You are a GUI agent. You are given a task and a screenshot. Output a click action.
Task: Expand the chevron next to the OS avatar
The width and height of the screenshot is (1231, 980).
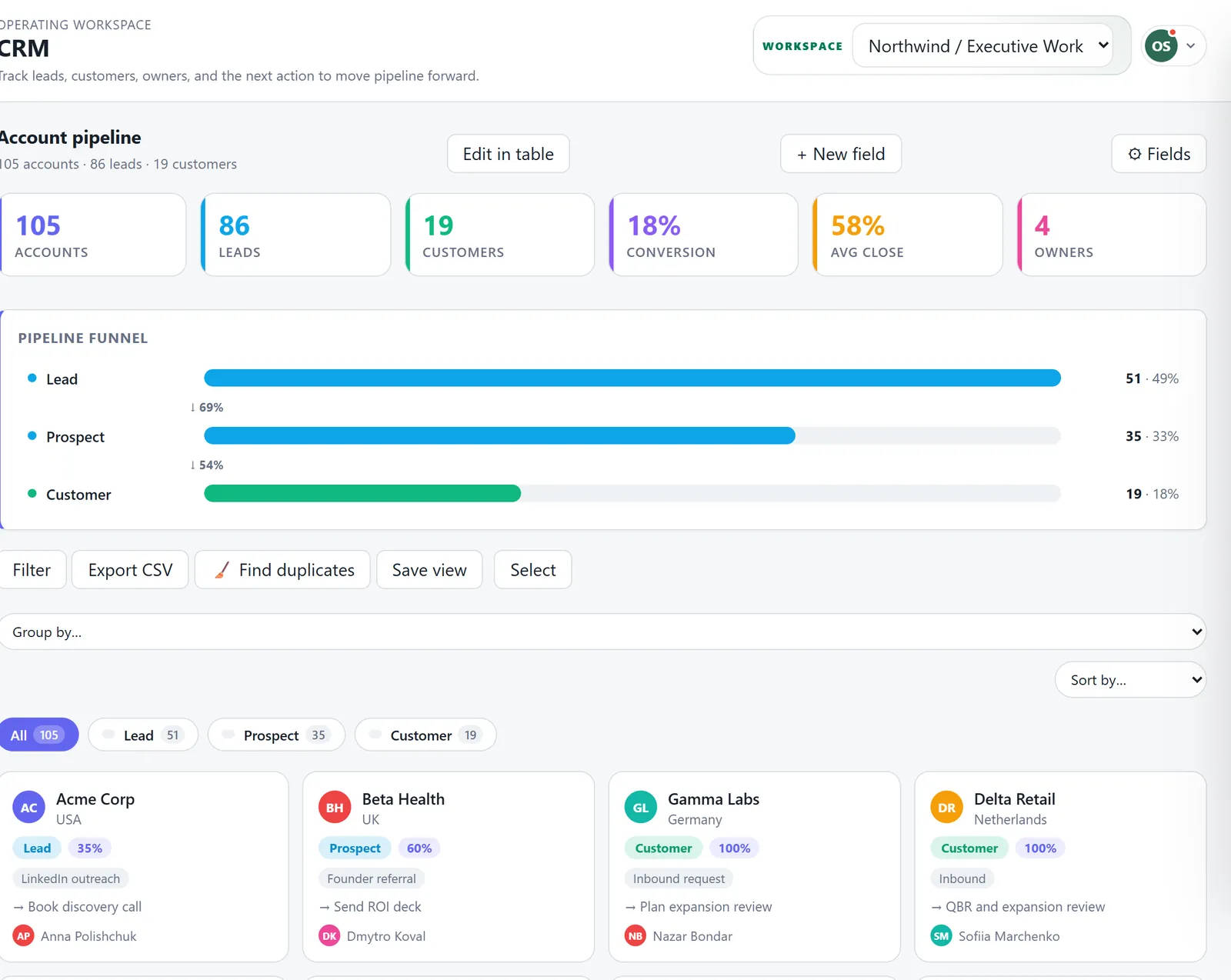click(x=1190, y=46)
